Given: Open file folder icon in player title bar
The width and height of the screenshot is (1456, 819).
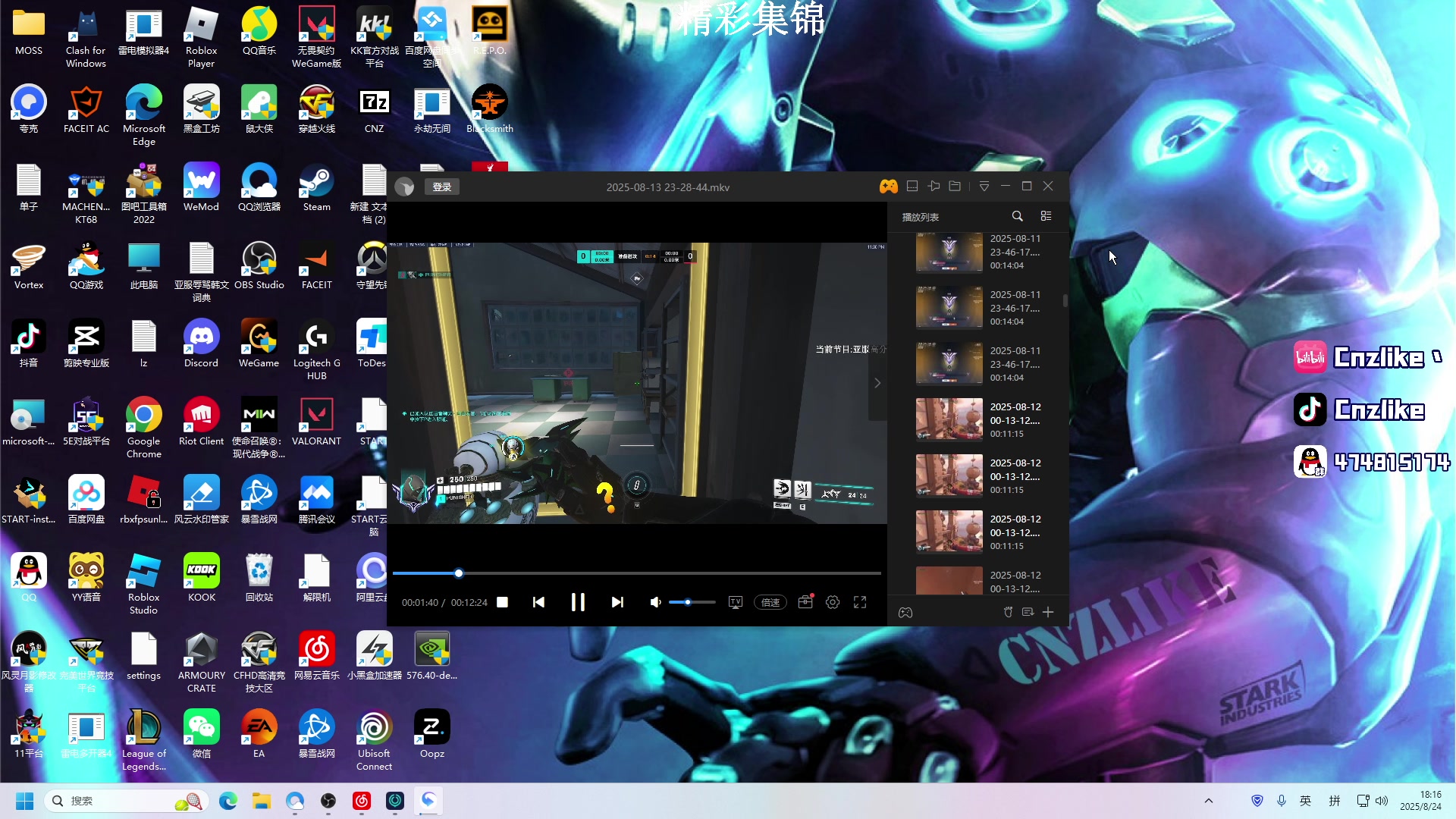Looking at the screenshot, I should coord(955,187).
